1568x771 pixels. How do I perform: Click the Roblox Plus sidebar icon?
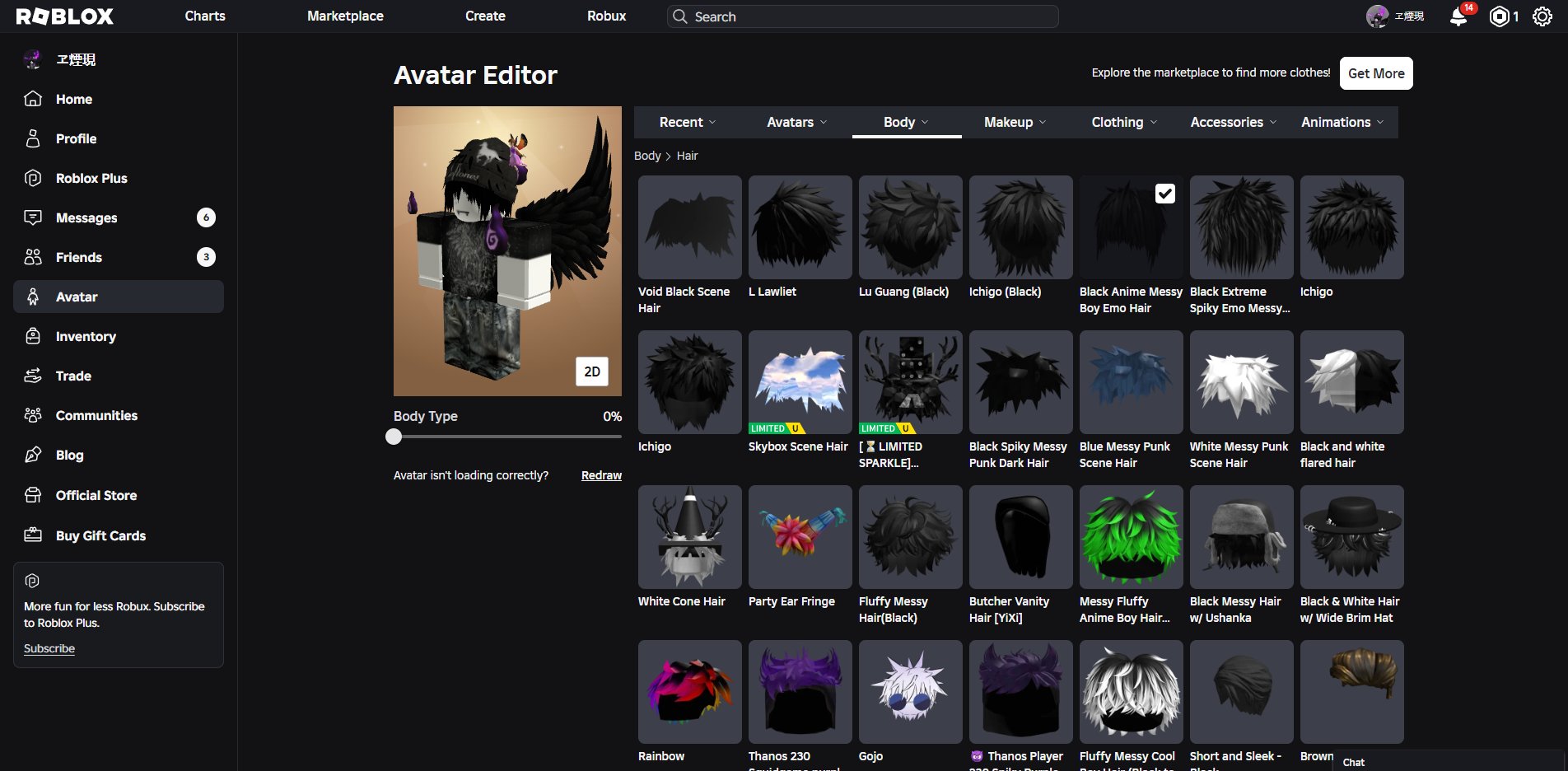pos(33,178)
